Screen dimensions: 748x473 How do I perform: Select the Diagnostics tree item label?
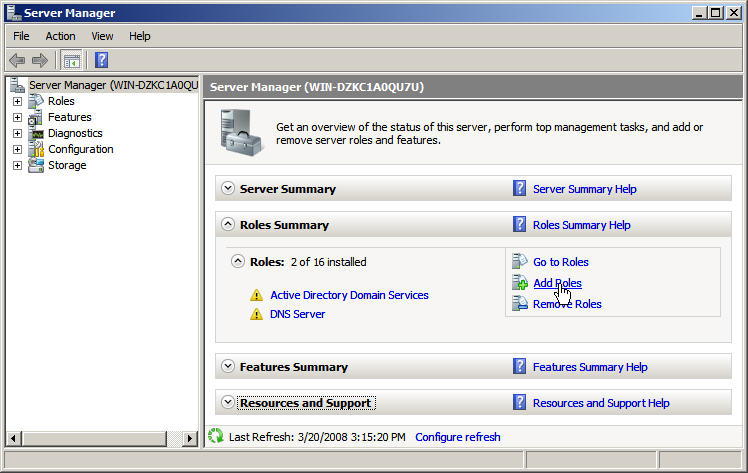pos(75,134)
